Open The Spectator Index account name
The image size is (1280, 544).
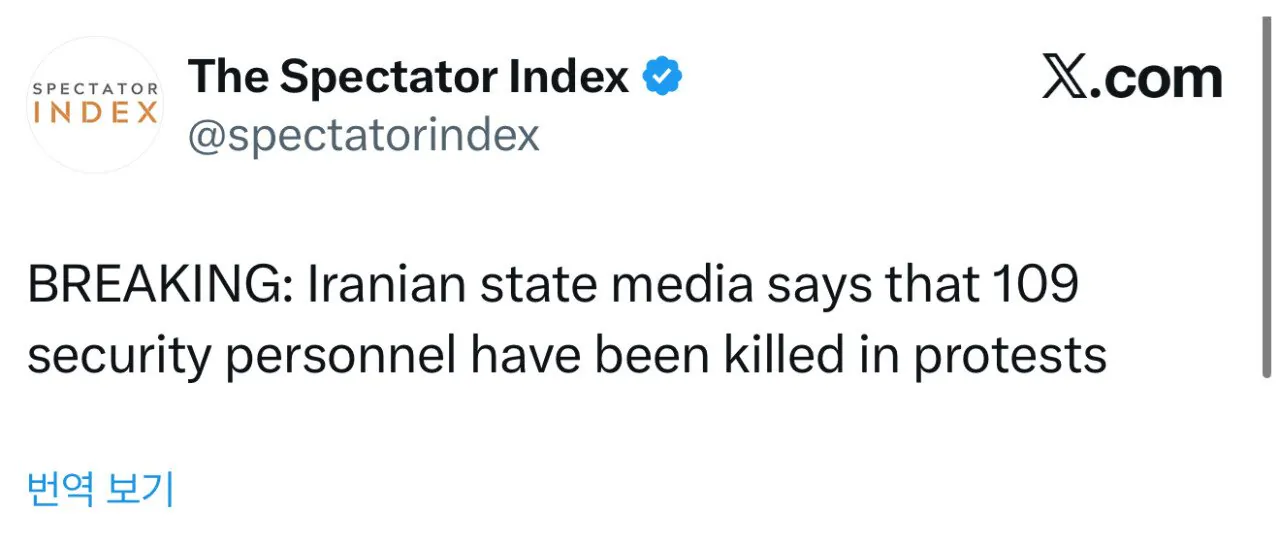408,77
